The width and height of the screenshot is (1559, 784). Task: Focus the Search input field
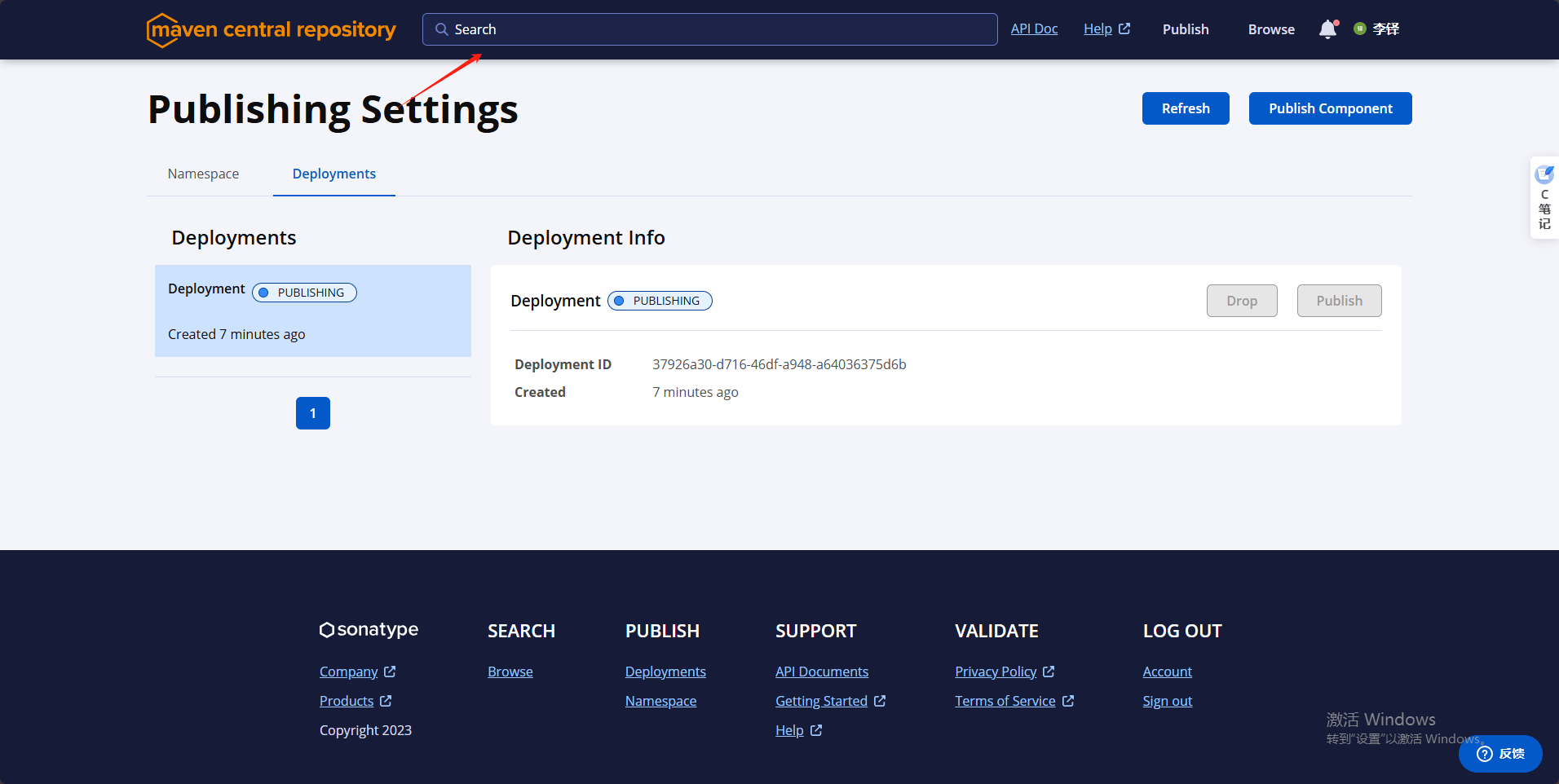click(x=709, y=29)
